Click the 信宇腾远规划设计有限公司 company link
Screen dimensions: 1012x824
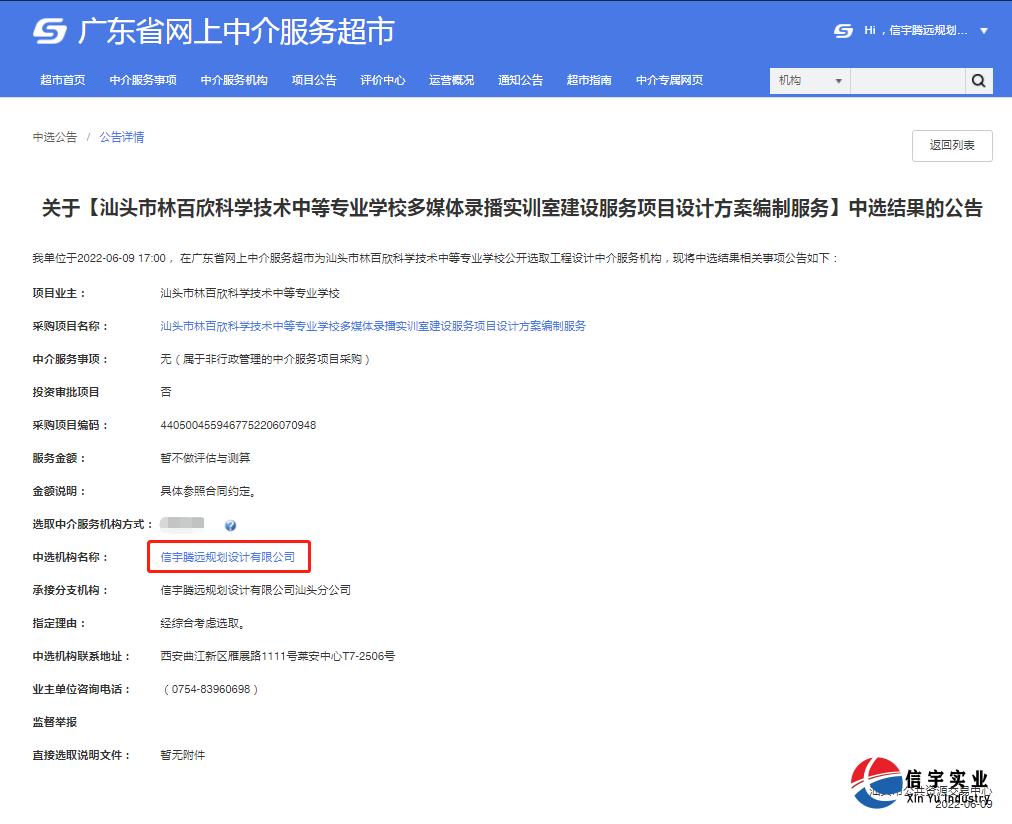[x=230, y=557]
